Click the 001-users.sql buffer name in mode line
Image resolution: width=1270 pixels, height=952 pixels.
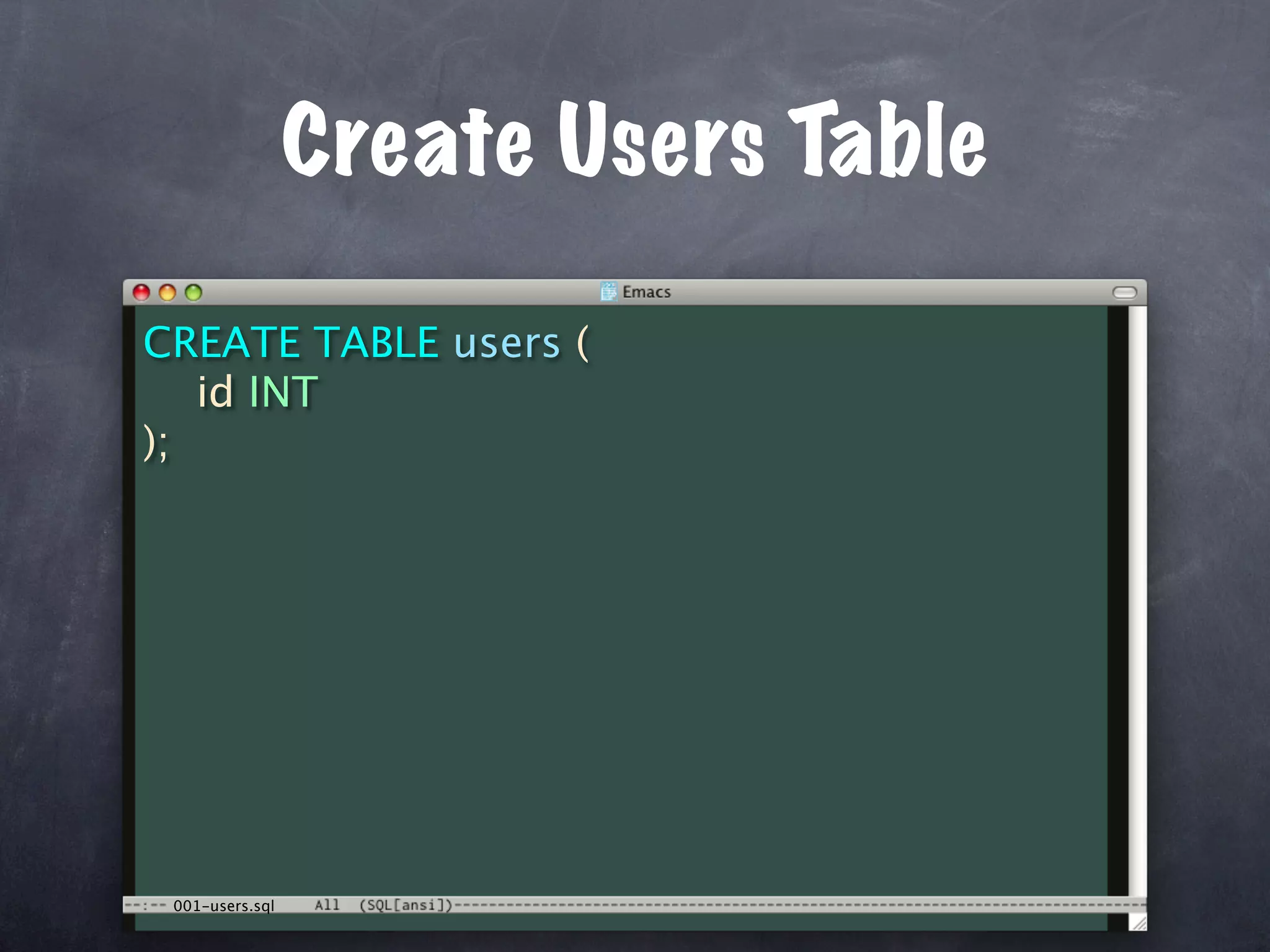224,906
